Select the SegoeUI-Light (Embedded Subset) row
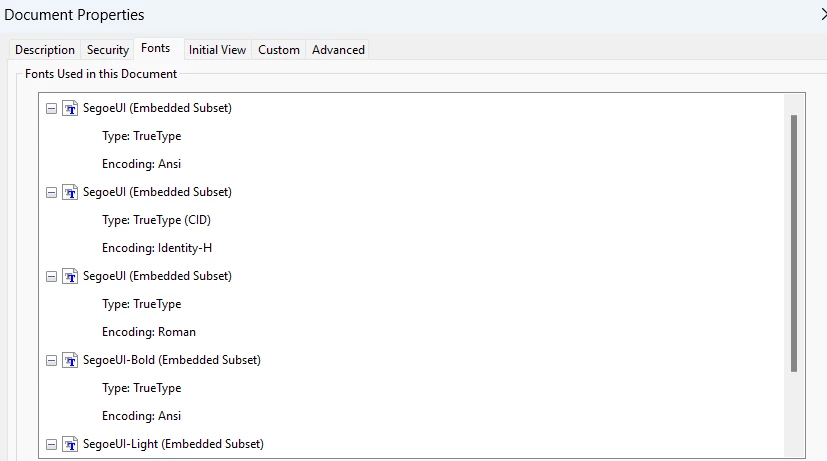827x461 pixels. (173, 444)
